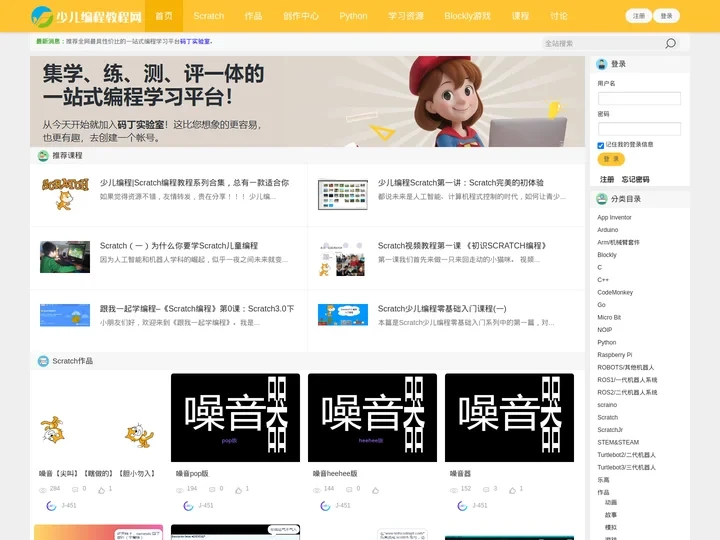The image size is (720, 540).
Task: Click the 全站搜索 search field
Action: (x=602, y=44)
